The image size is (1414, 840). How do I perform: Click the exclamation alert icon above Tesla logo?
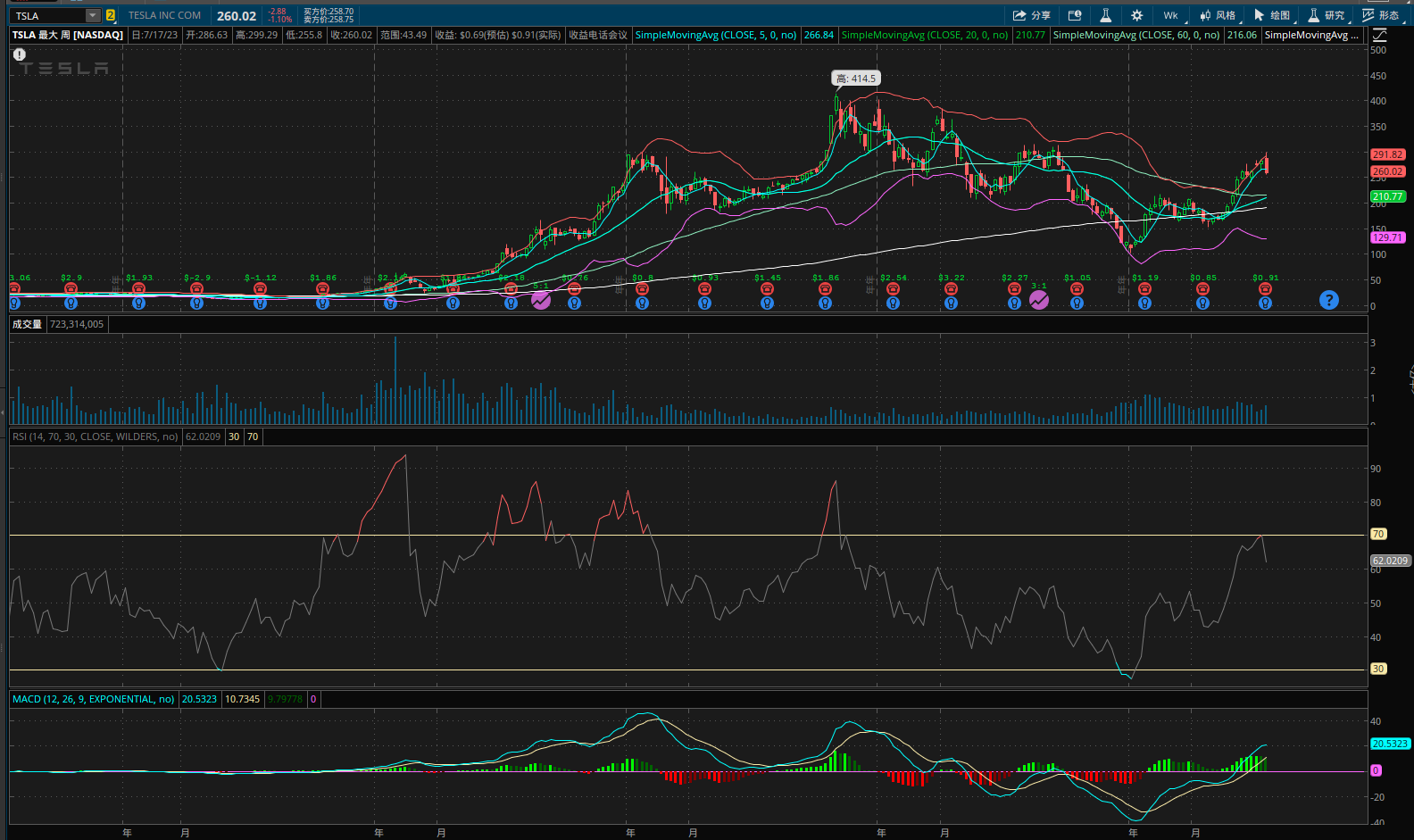(x=20, y=54)
